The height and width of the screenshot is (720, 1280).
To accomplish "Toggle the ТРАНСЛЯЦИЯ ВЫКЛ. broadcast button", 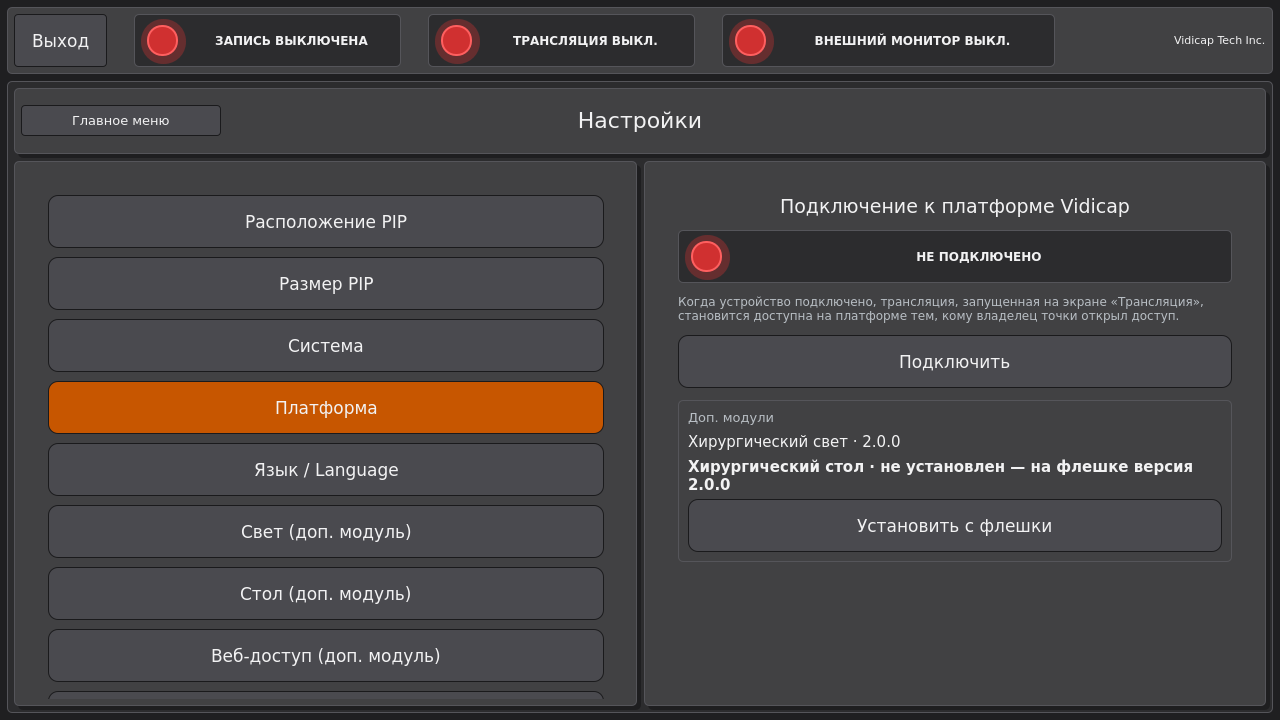I will [561, 40].
